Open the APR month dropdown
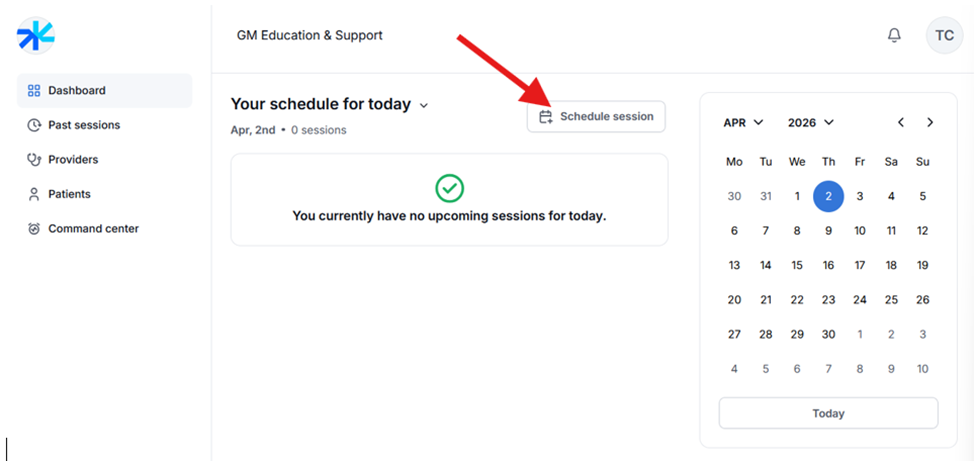Viewport: 975px width, 461px height. tap(743, 123)
